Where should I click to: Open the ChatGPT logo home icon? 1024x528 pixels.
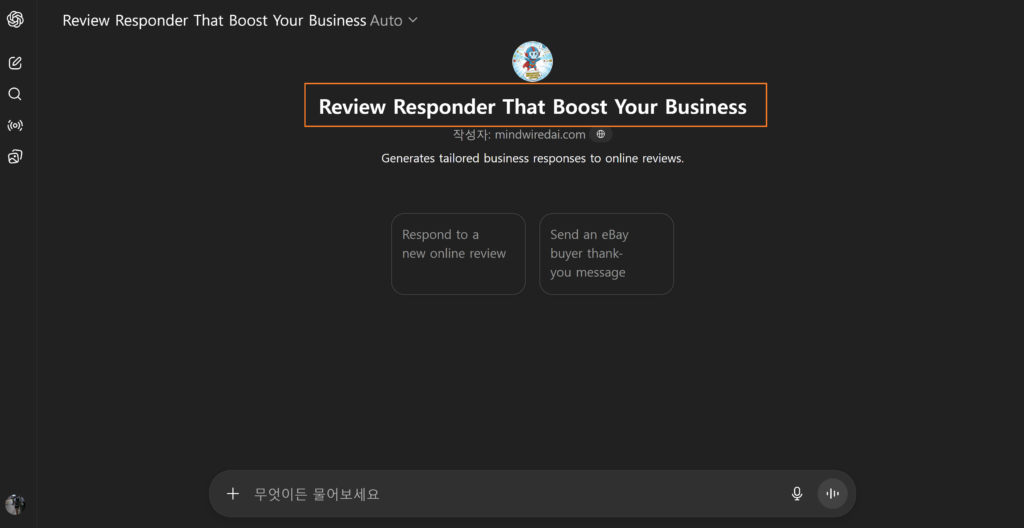coord(15,20)
